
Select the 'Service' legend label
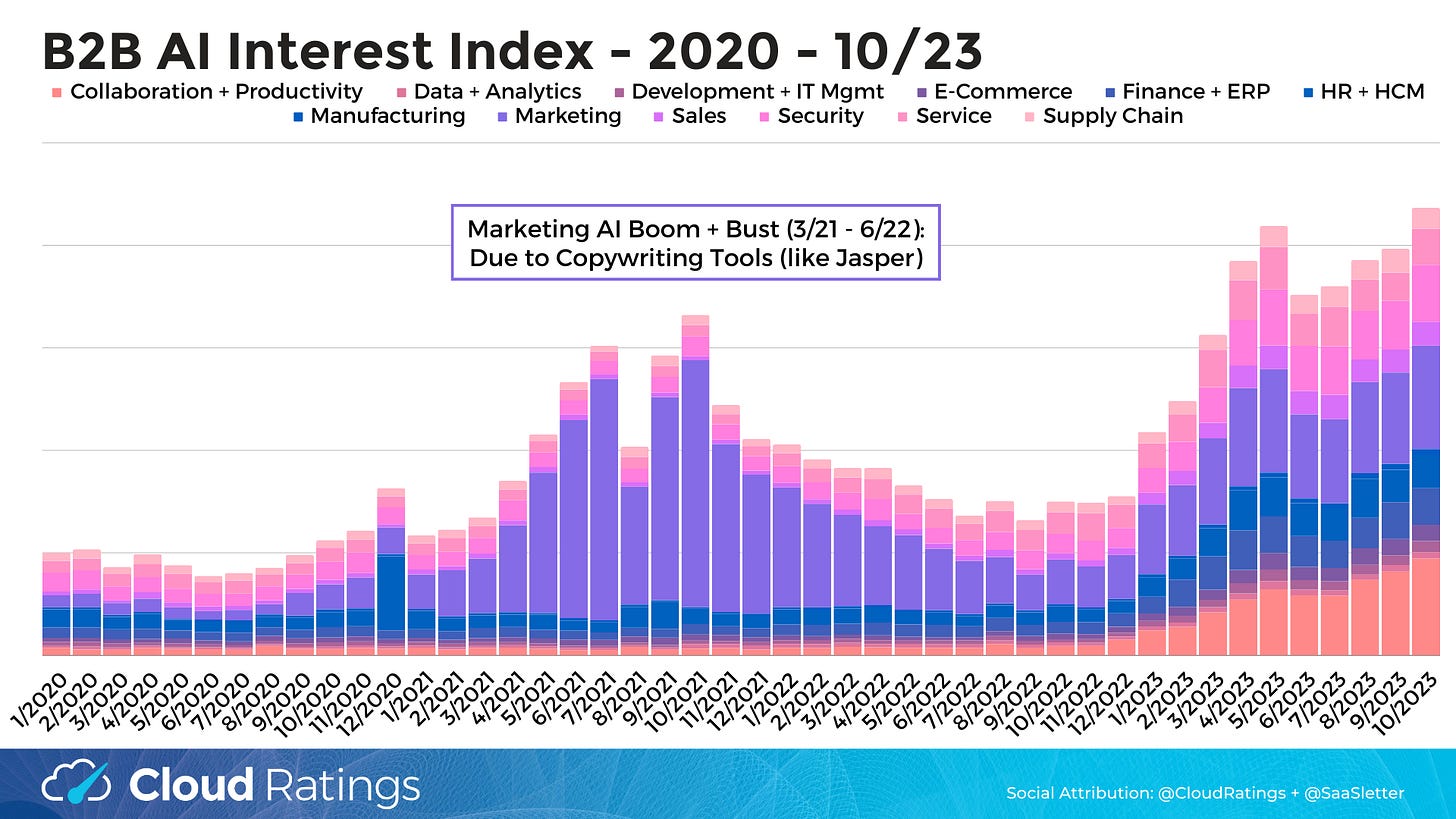(x=954, y=116)
